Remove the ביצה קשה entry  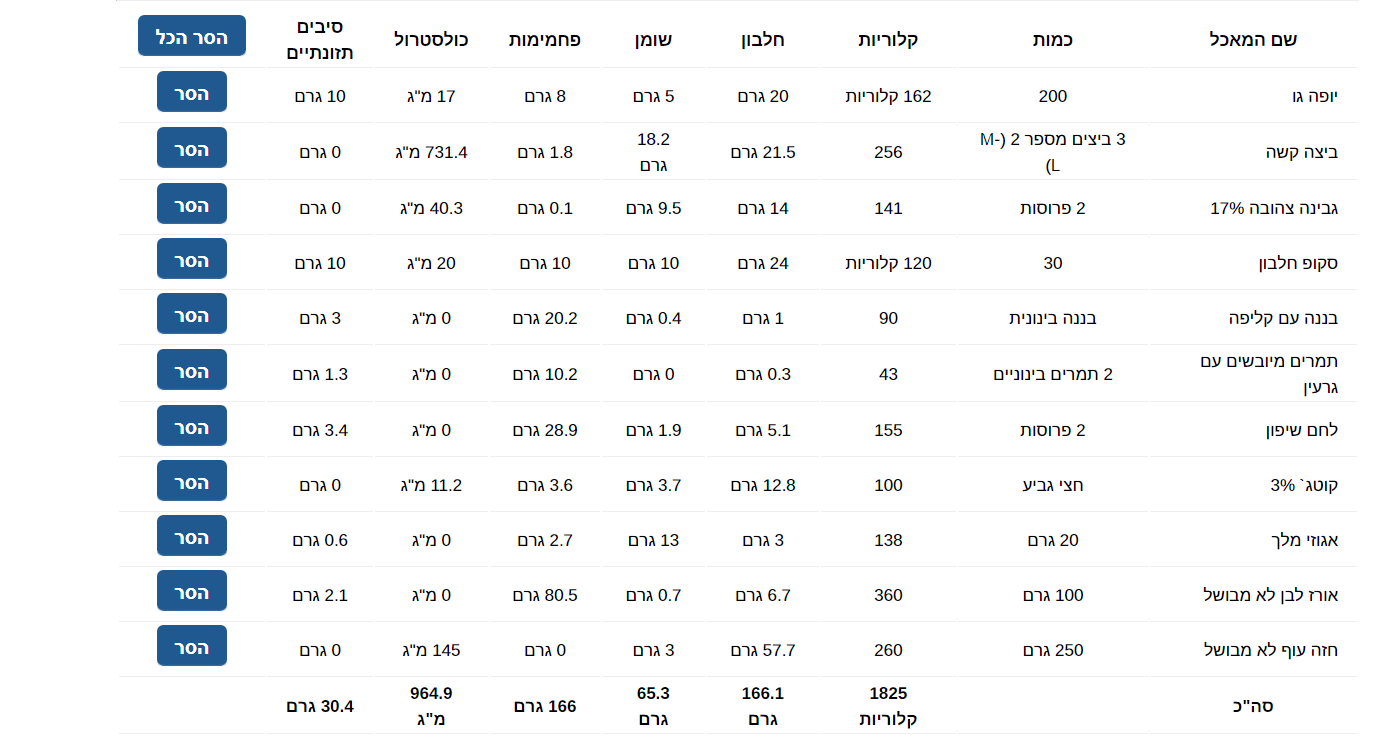192,148
